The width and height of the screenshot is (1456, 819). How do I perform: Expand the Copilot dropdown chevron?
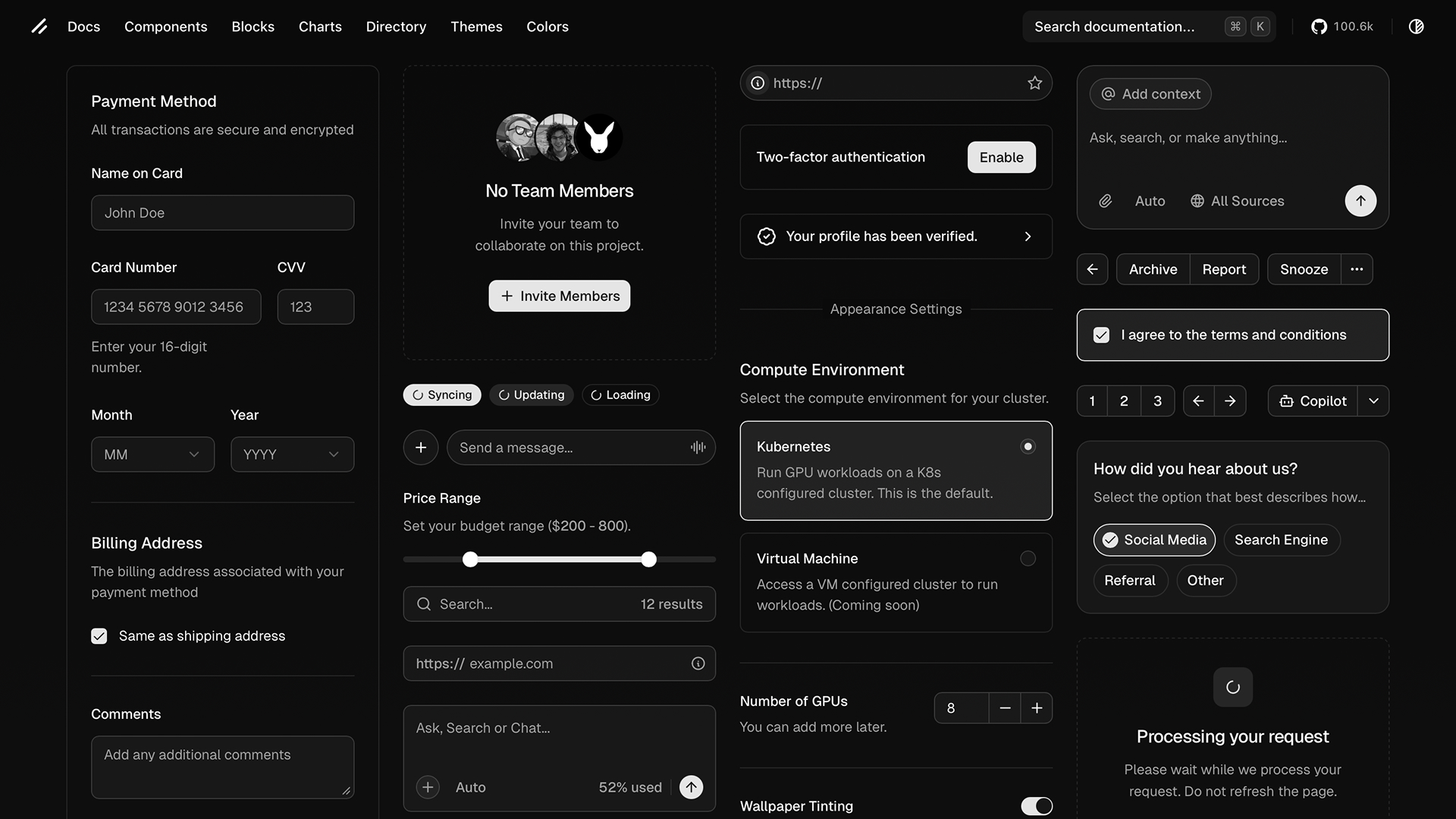(1373, 400)
